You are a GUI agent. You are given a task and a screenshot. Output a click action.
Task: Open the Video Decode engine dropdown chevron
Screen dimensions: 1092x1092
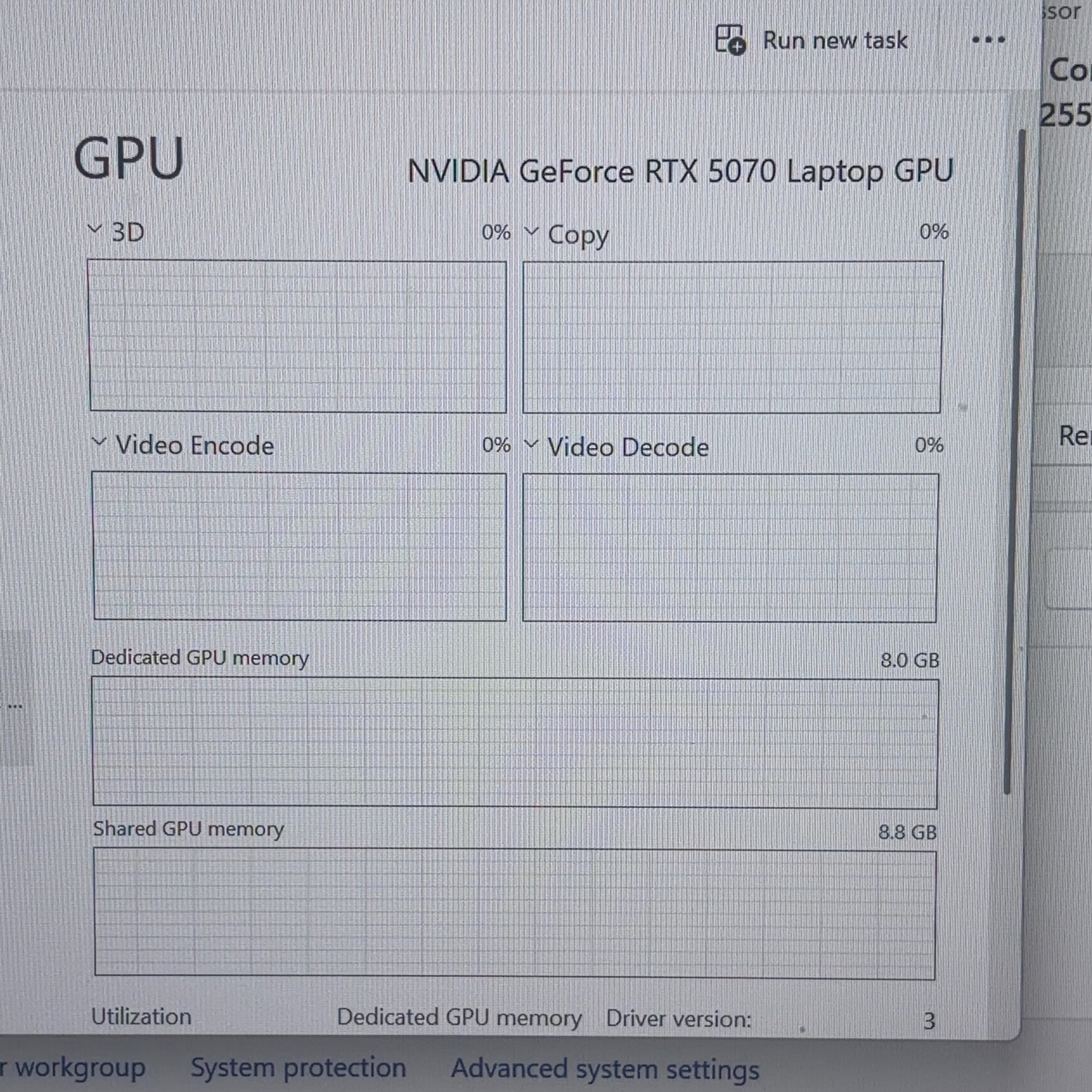coord(531,445)
